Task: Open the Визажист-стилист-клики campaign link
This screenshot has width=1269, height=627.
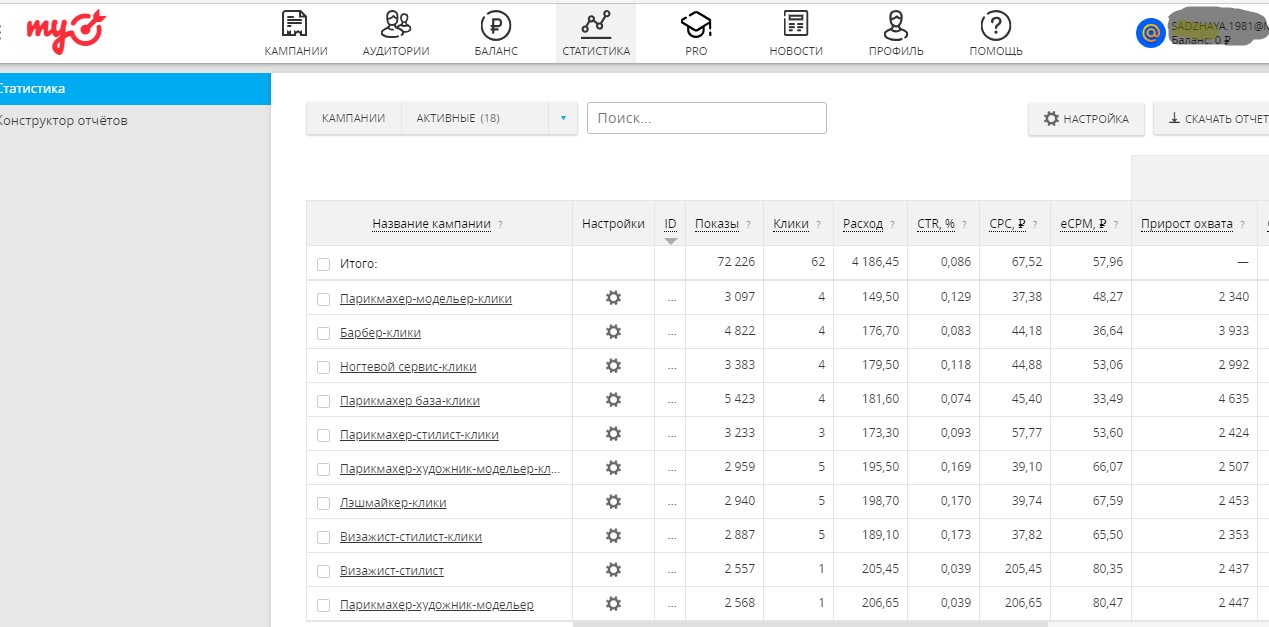Action: coord(410,537)
